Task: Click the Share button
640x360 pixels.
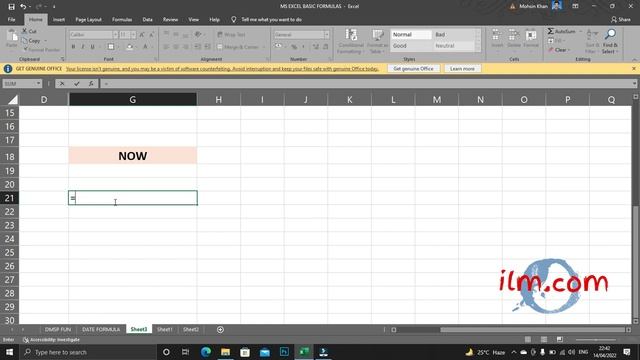Action: [x=620, y=20]
